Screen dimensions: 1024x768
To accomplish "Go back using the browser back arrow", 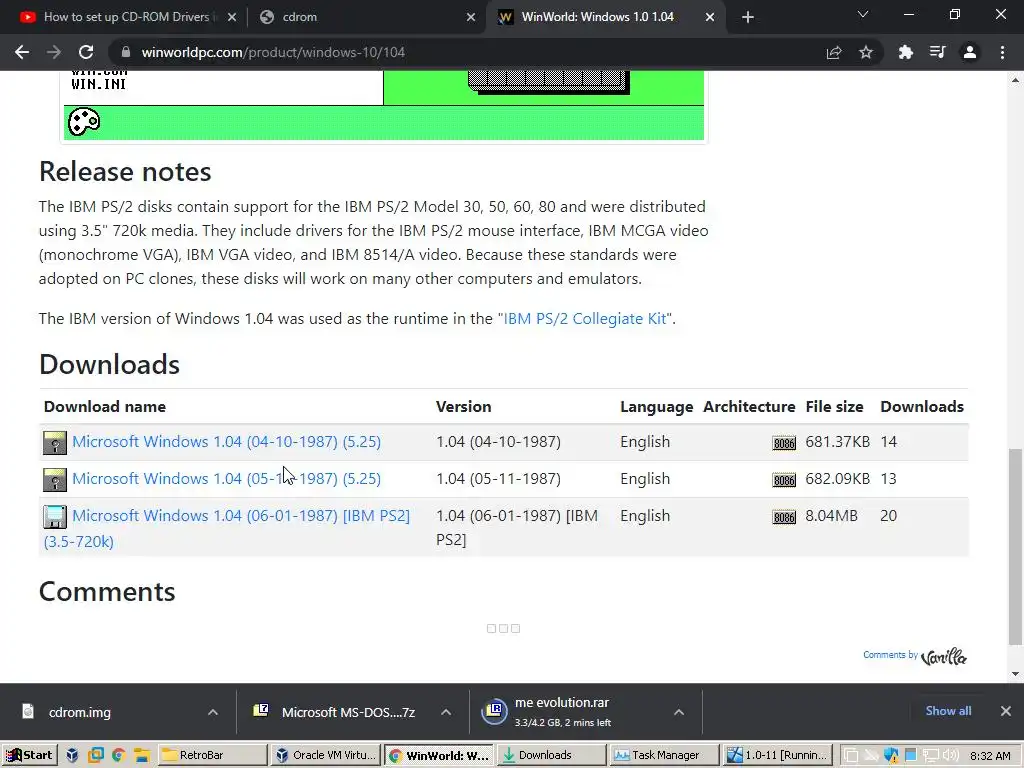I will coord(22,52).
